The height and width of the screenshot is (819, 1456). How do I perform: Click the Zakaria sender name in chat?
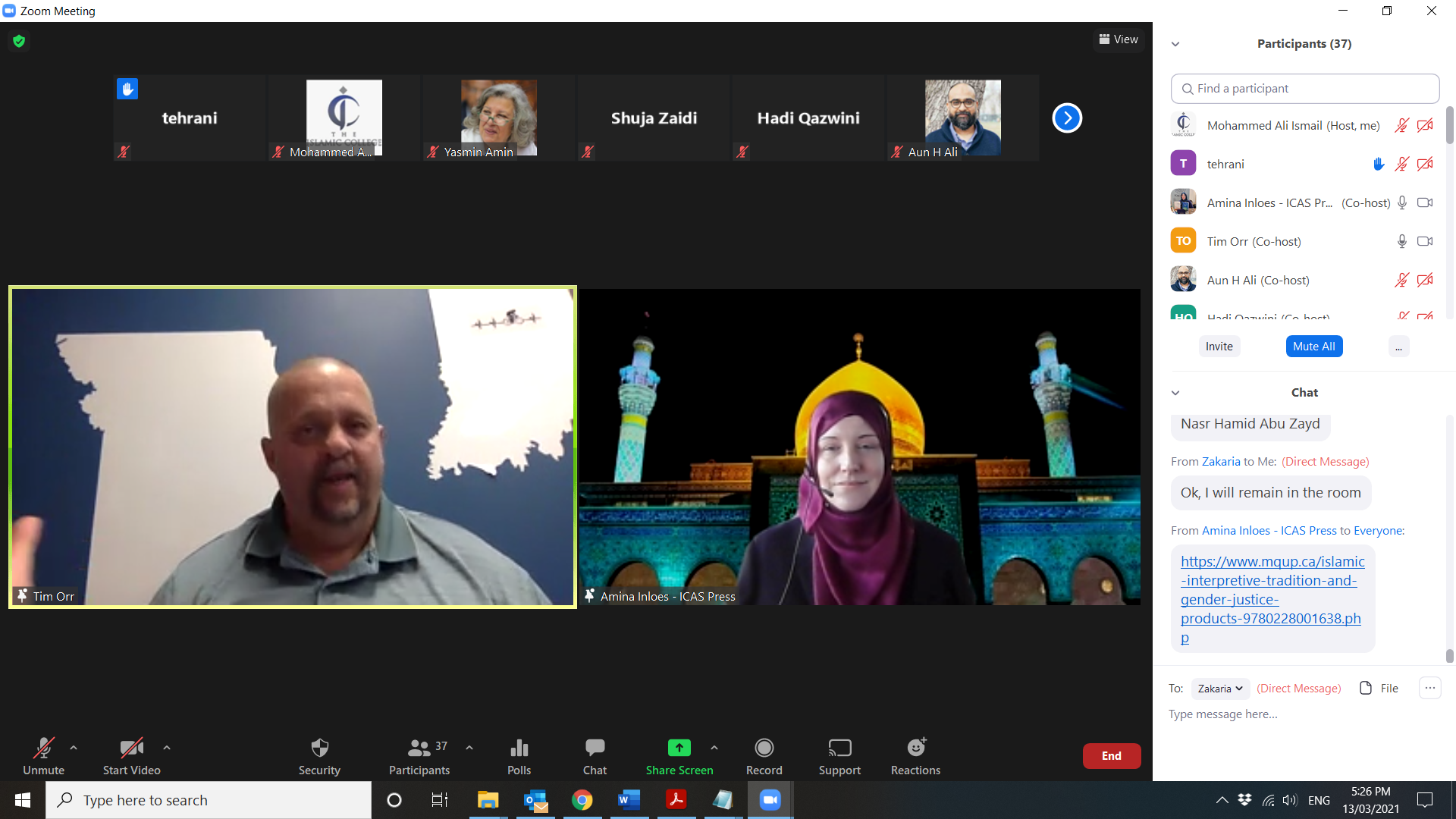[1221, 461]
